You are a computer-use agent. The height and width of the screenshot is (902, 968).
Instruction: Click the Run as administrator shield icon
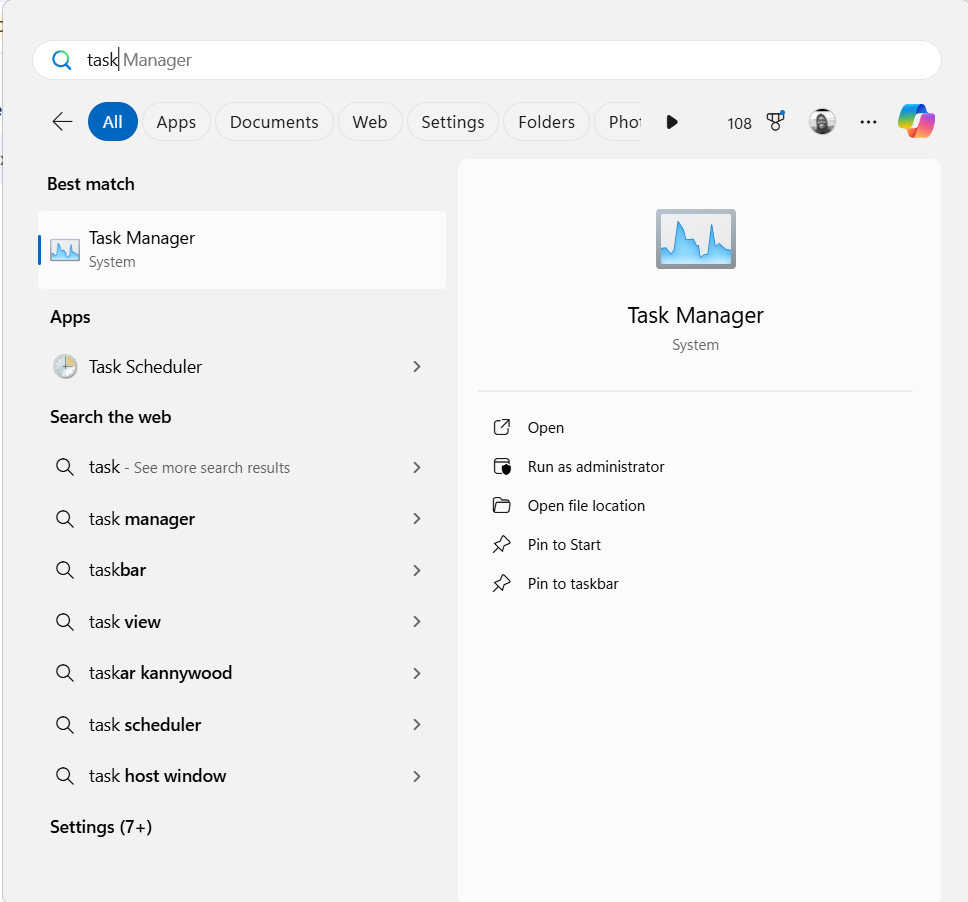[502, 466]
